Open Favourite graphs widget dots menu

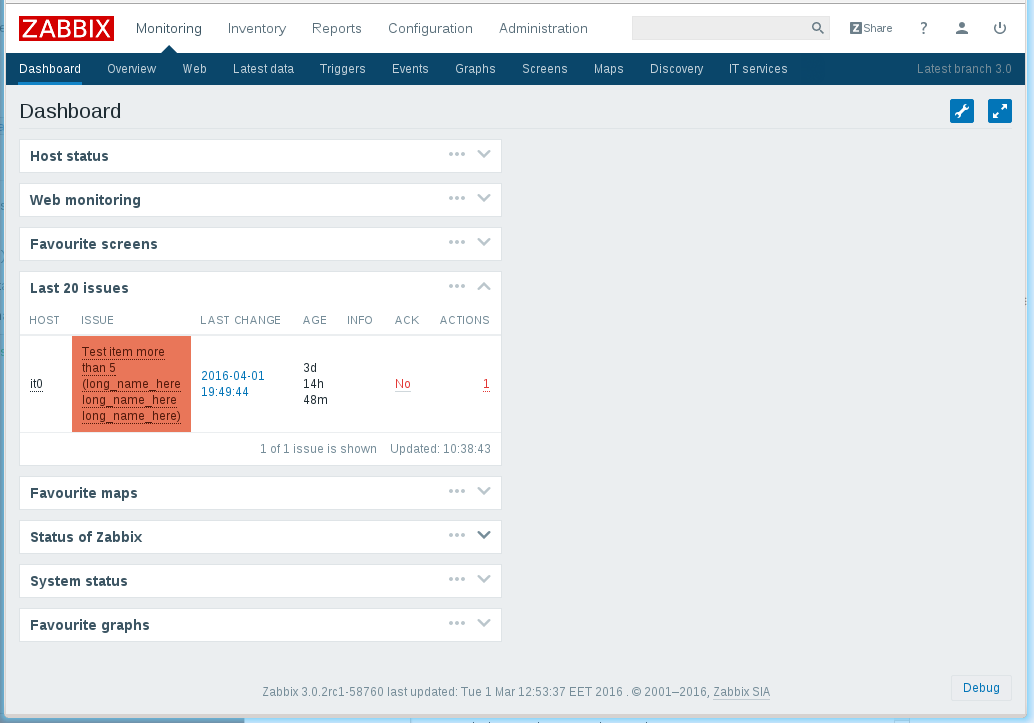[x=457, y=623]
